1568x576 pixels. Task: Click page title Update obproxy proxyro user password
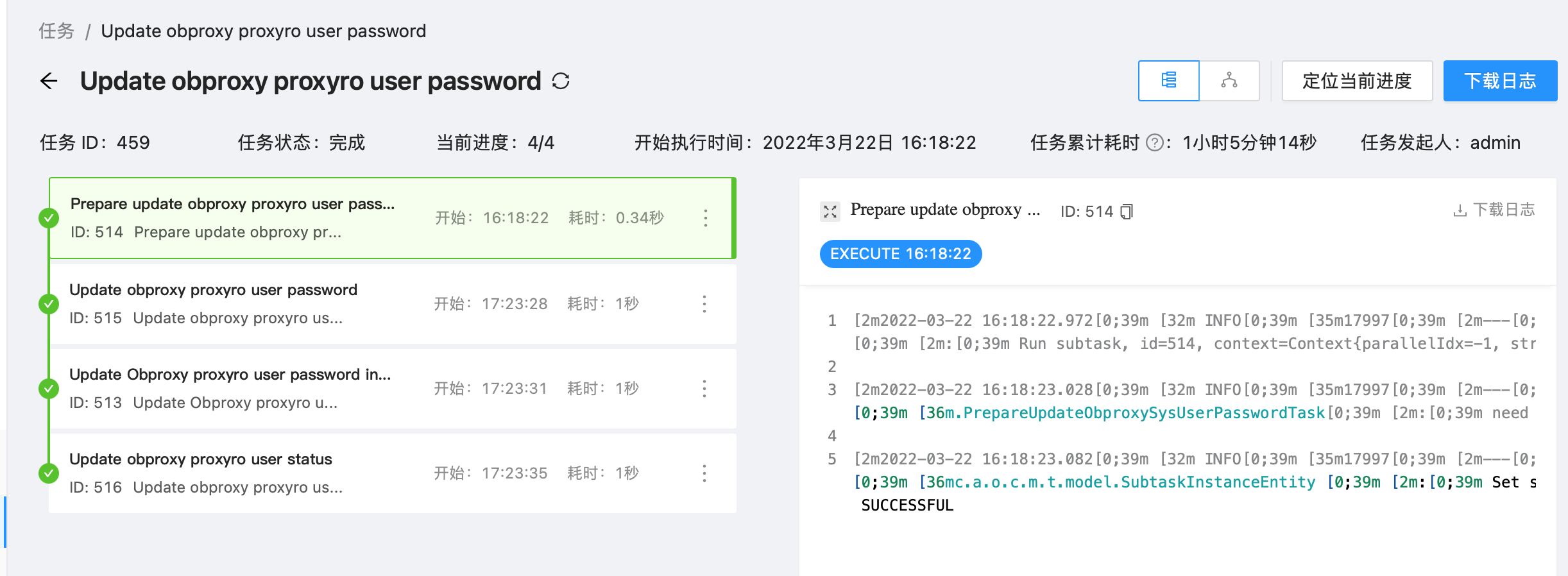[311, 81]
